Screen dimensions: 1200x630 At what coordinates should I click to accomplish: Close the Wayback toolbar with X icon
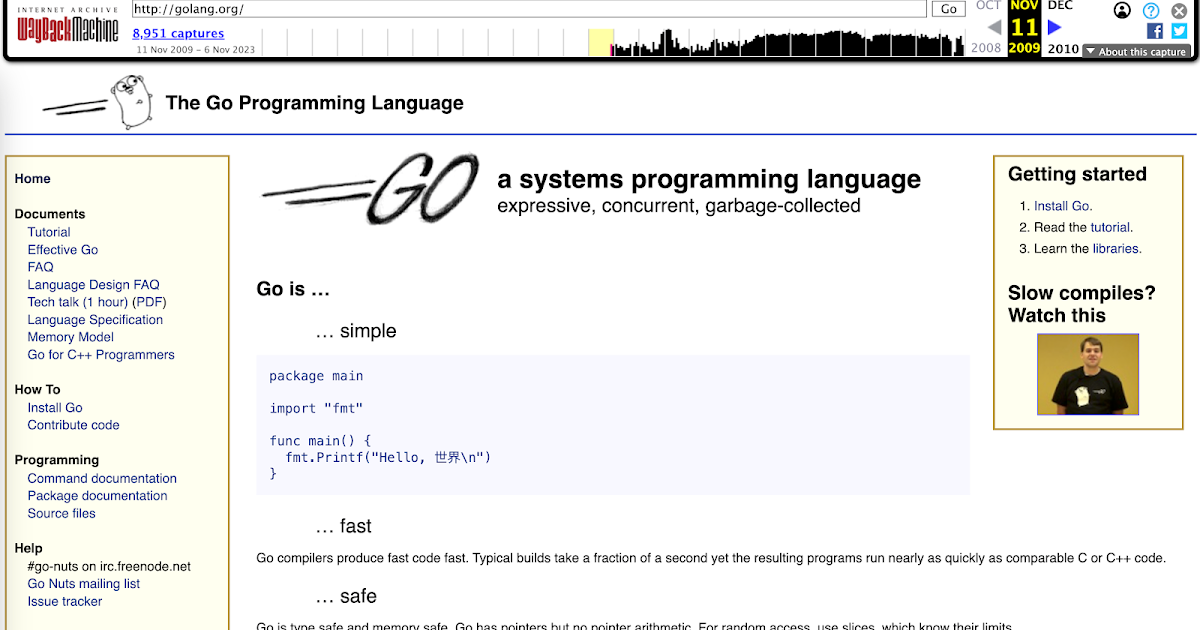pos(1179,11)
